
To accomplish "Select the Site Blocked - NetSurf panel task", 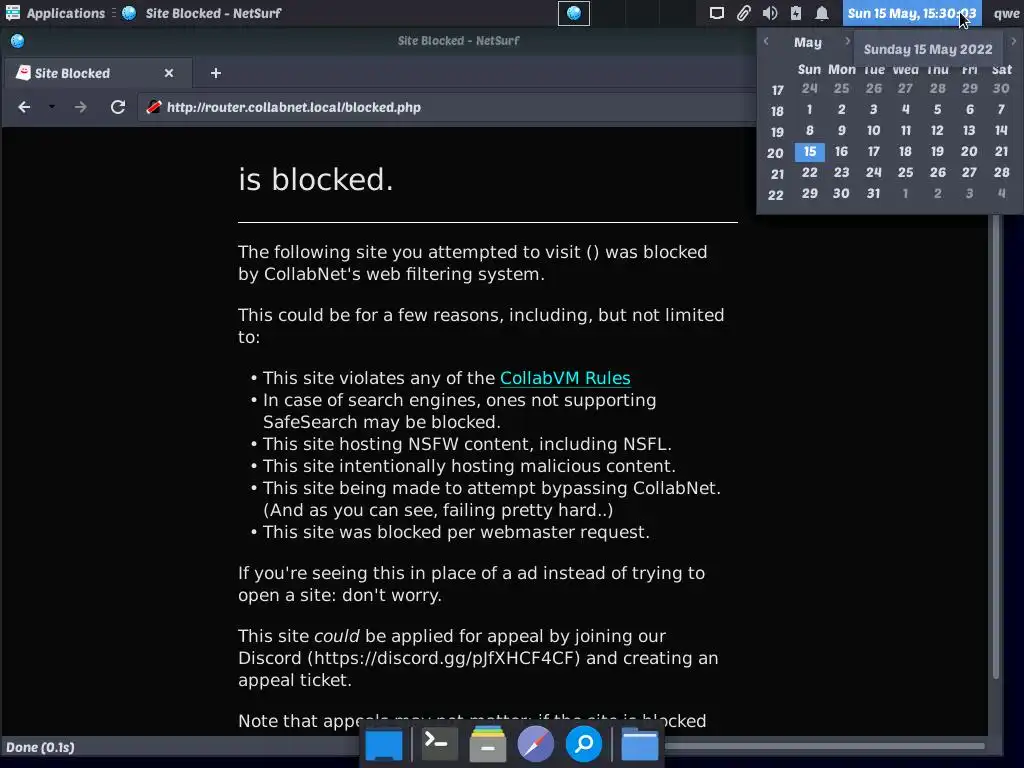I will (213, 13).
